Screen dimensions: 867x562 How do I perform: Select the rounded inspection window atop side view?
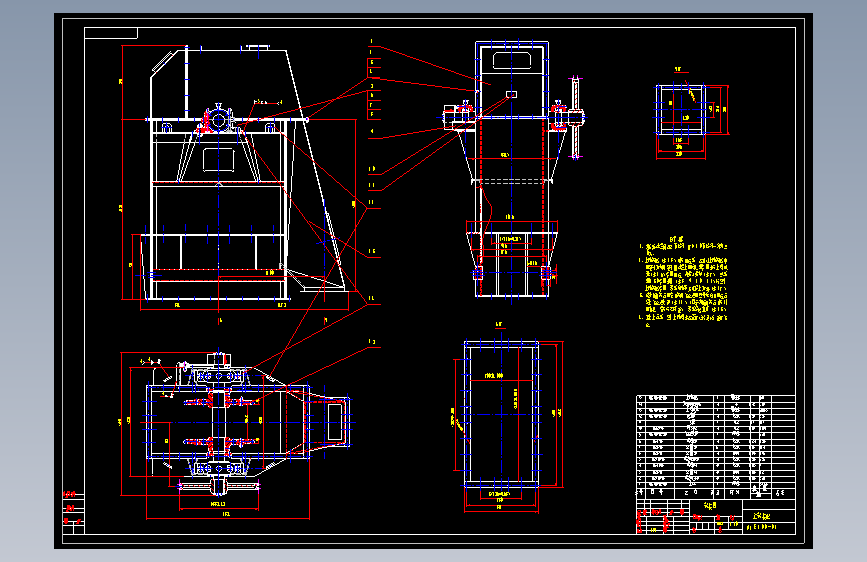tap(511, 60)
